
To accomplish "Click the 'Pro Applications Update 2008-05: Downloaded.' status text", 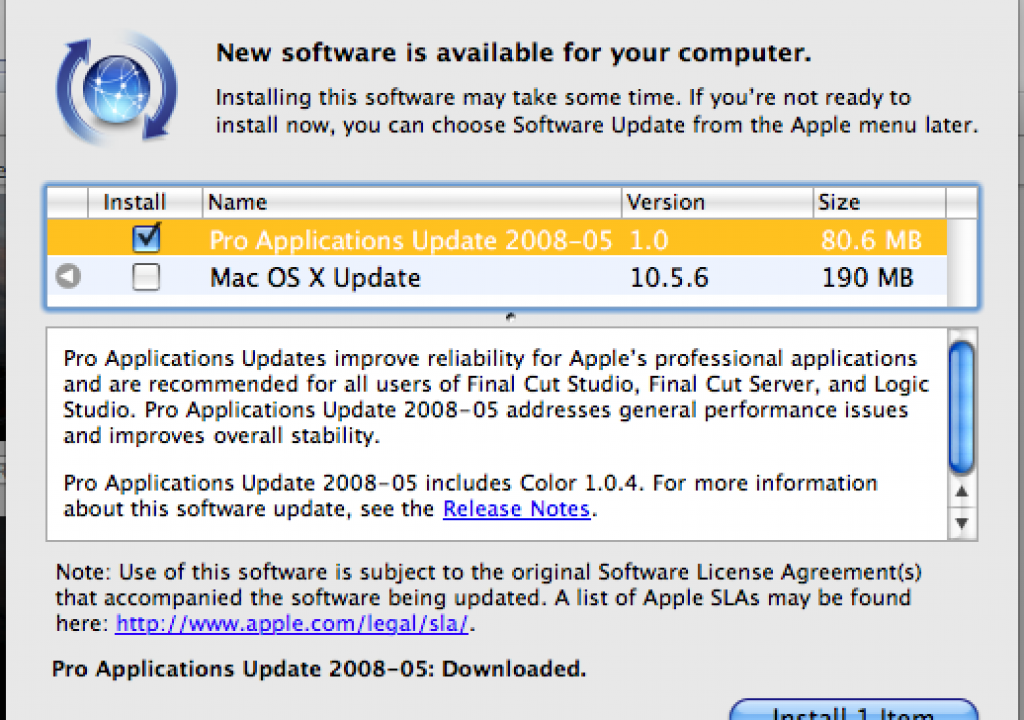I will pyautogui.click(x=319, y=668).
